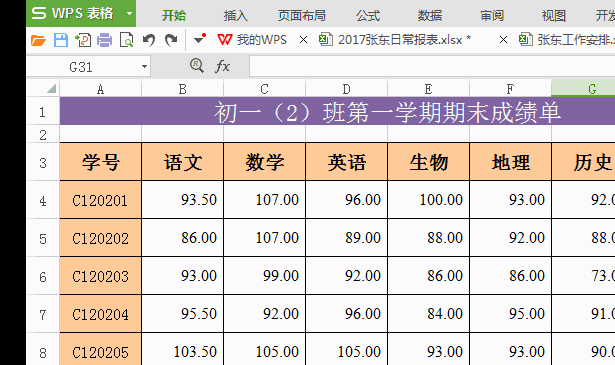Expand the Name Box dropdown arrow
Image resolution: width=615 pixels, height=365 pixels.
(x=144, y=67)
